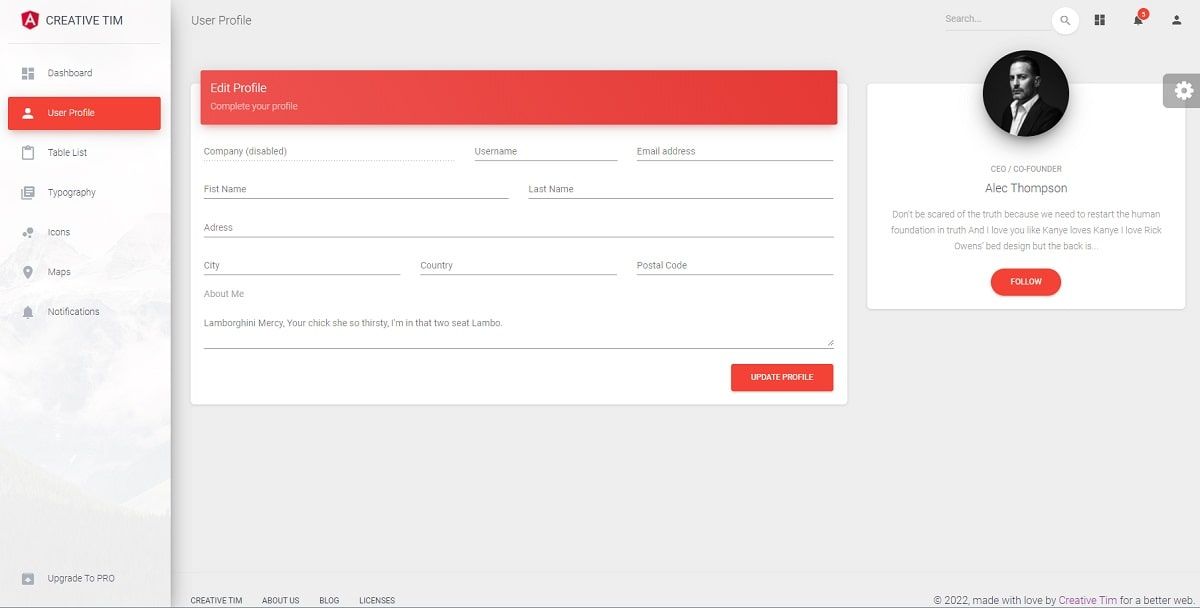Click the search magnifier icon

(1065, 20)
